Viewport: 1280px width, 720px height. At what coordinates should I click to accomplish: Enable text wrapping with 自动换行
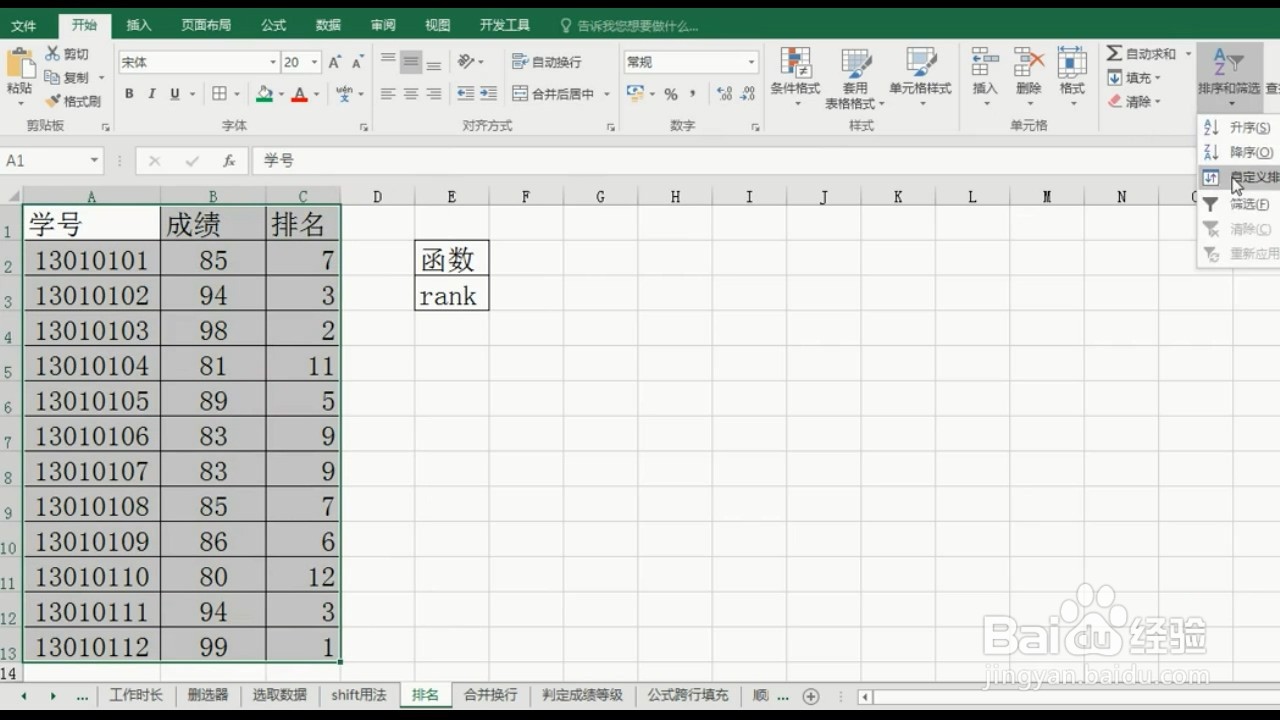click(x=546, y=61)
